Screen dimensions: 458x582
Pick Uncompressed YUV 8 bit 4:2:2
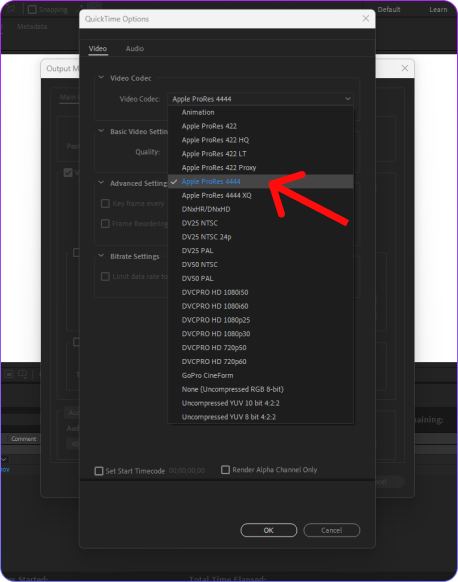[x=261, y=417]
